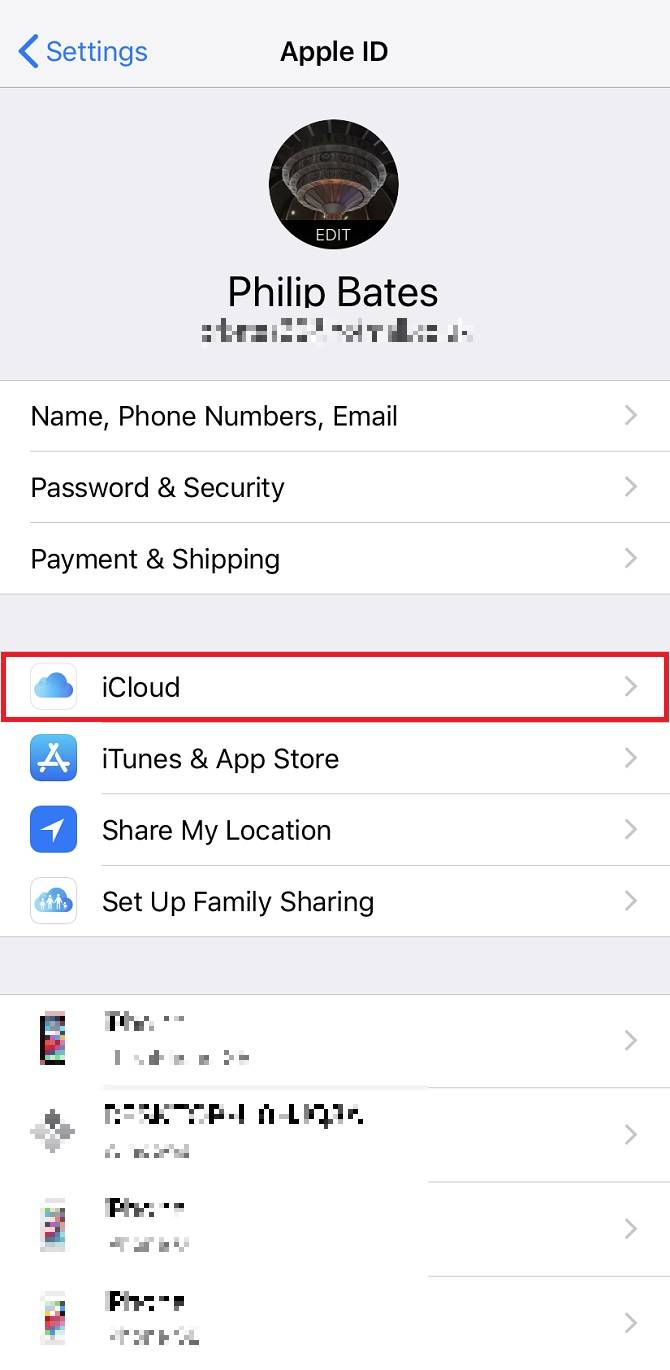
Task: Tap the Family Sharing cloud icon
Action: tap(54, 901)
